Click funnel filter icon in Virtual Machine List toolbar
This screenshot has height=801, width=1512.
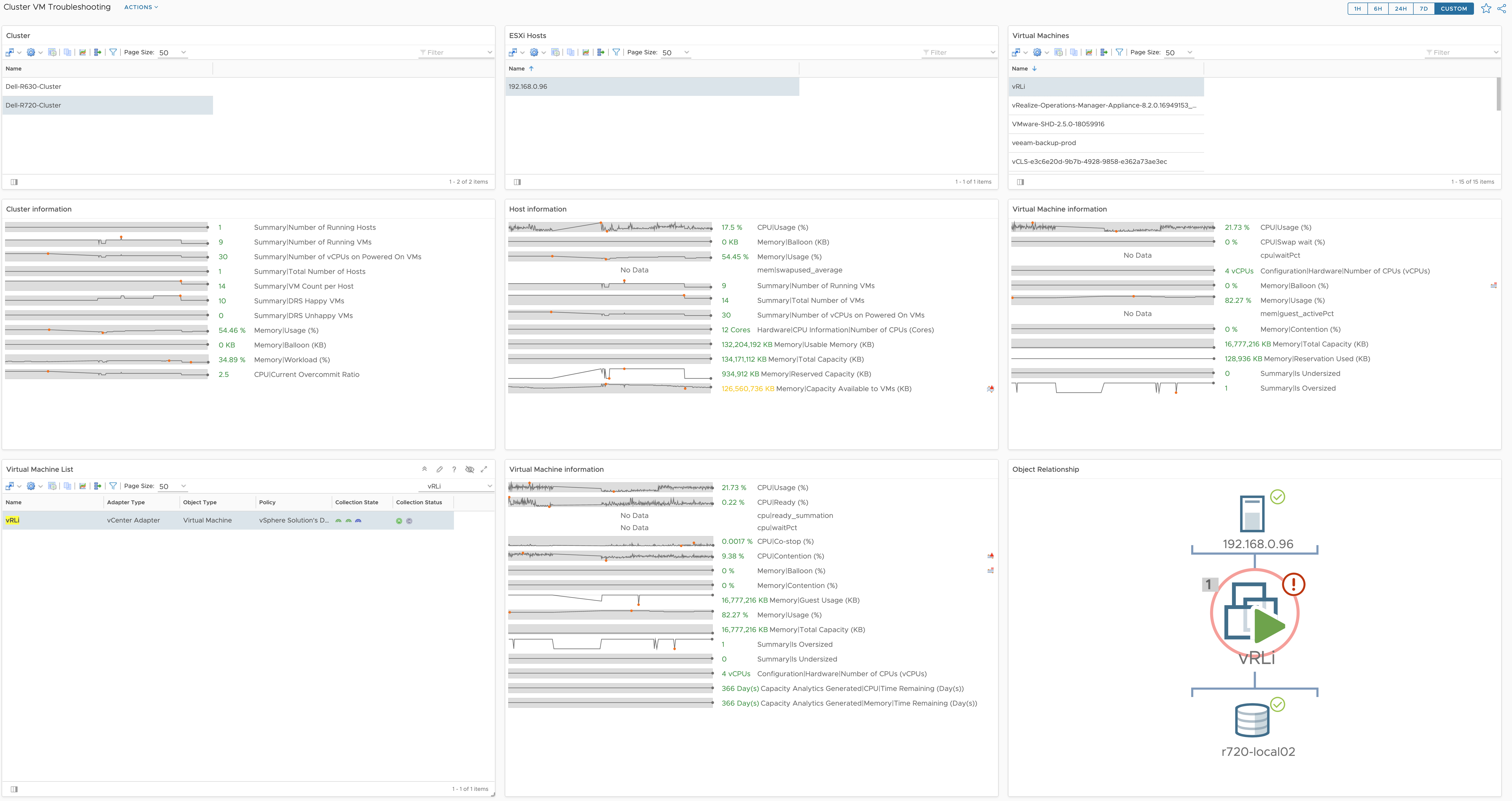pyautogui.click(x=113, y=486)
